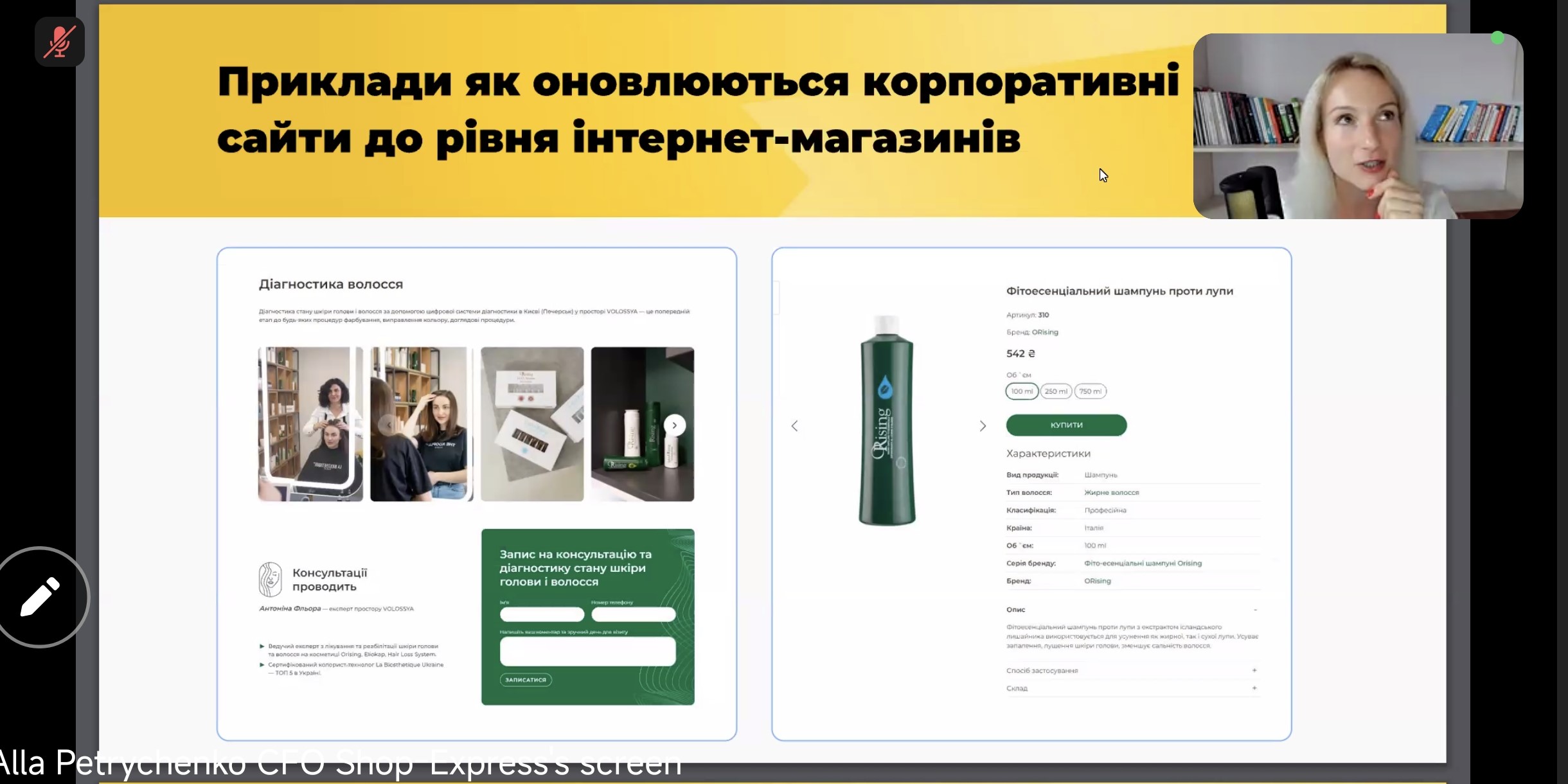Select the 100 ml volume option
1568x784 pixels.
pyautogui.click(x=1021, y=391)
